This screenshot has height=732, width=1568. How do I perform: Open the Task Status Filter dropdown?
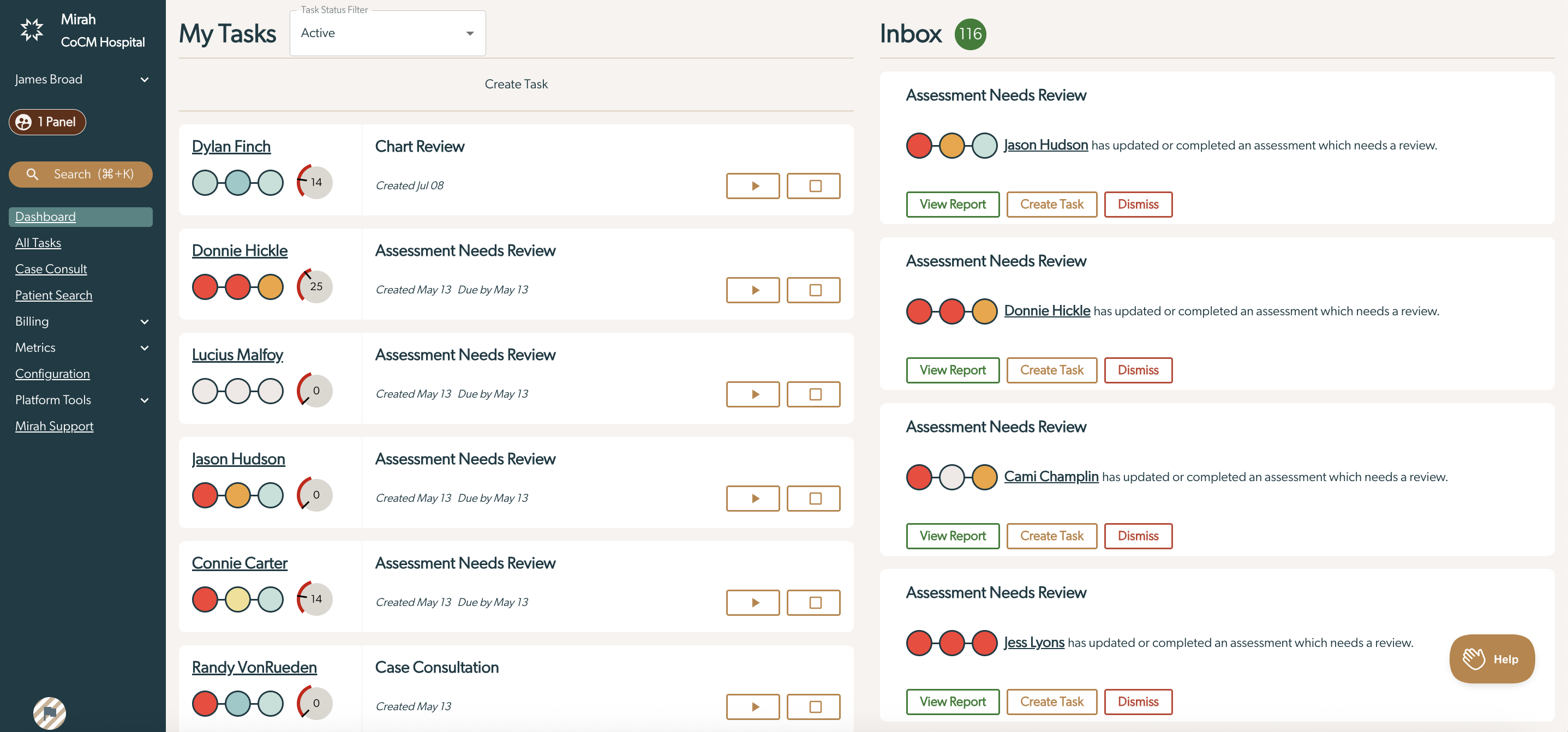point(388,33)
